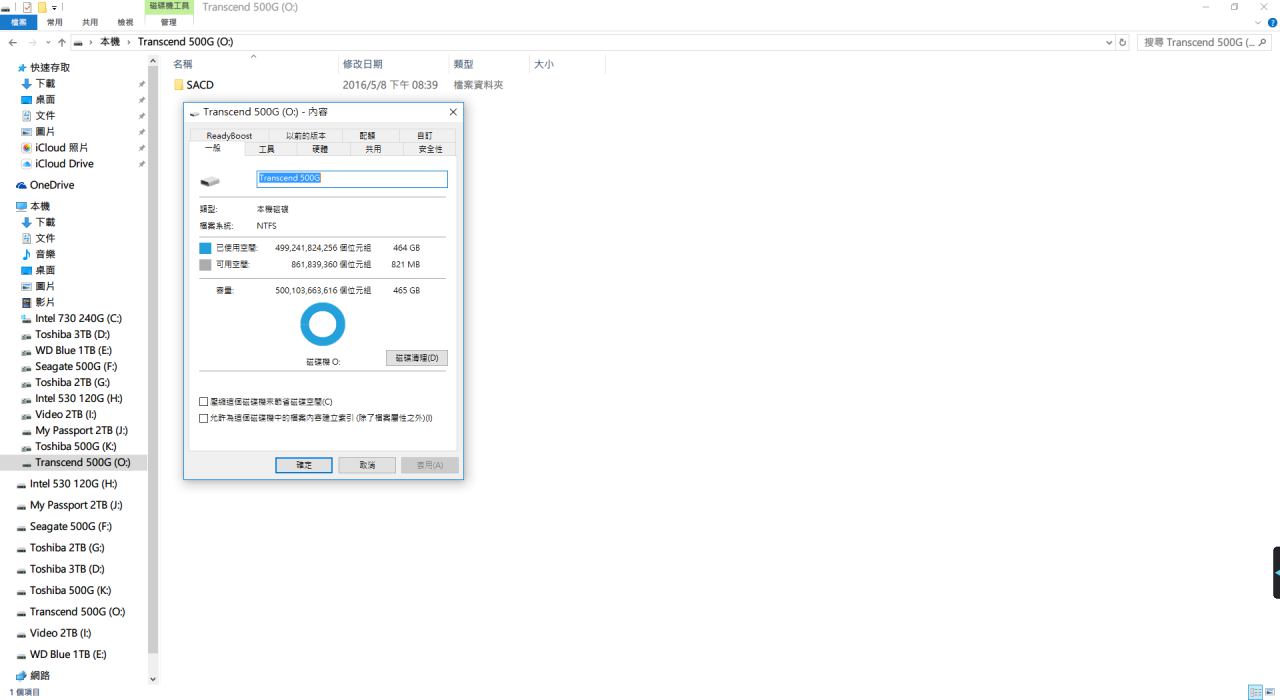1280x700 pixels.
Task: Select the SACD folder
Action: pyautogui.click(x=194, y=85)
